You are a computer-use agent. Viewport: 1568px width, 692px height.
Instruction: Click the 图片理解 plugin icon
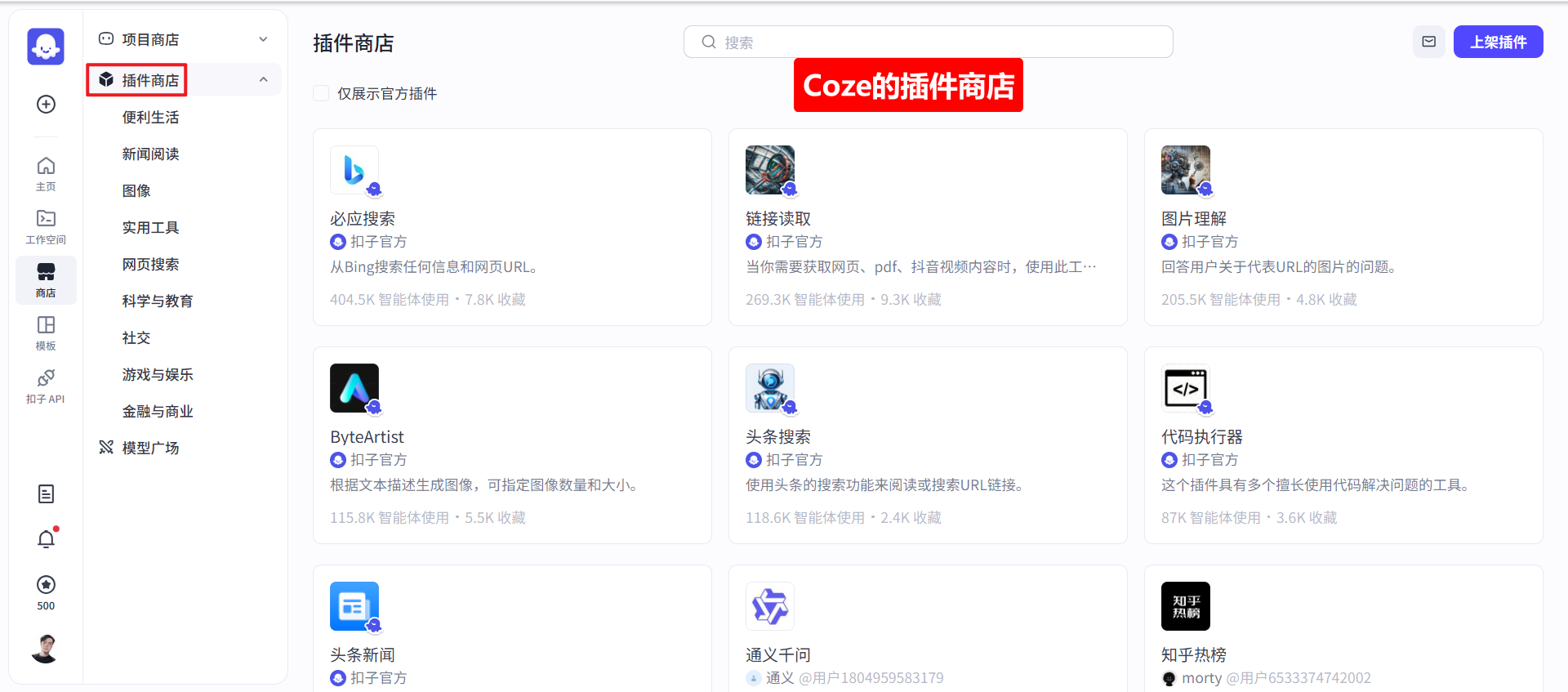1186,170
